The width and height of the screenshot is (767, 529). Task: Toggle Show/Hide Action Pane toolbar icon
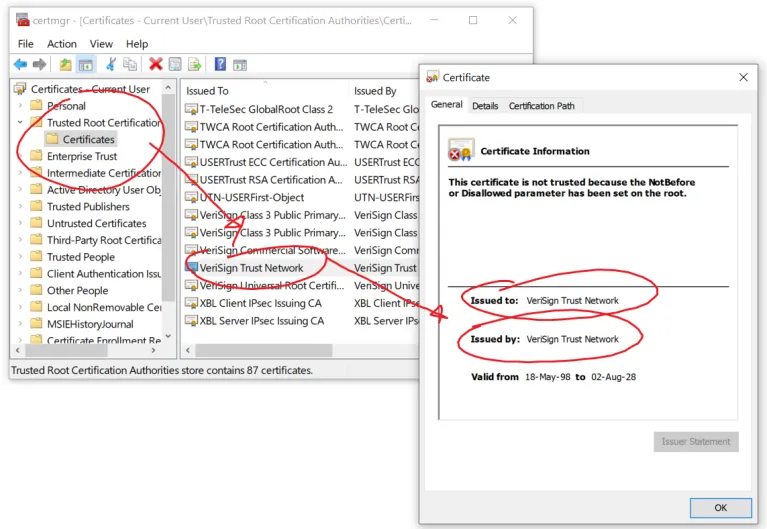tap(240, 65)
